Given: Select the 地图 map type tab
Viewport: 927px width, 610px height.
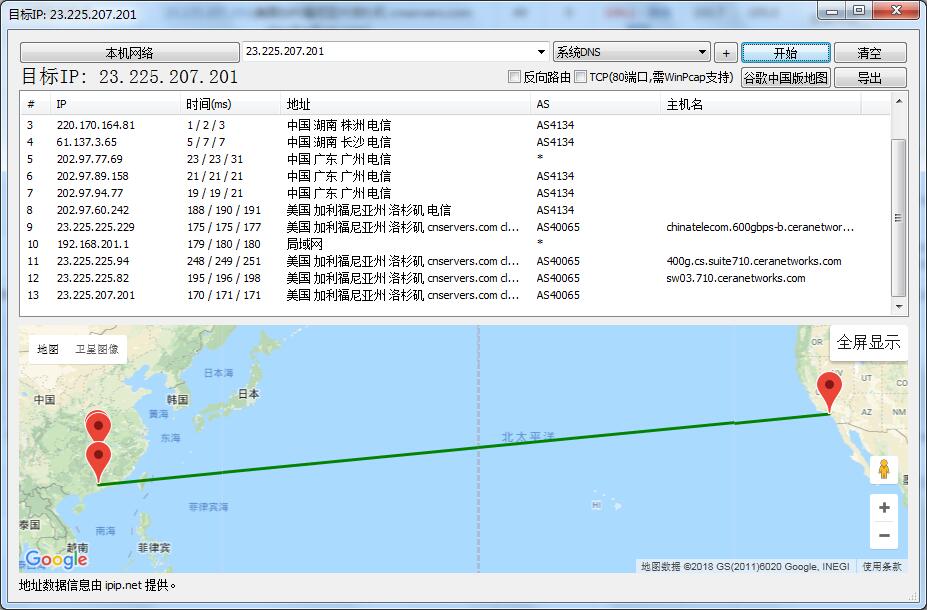Looking at the screenshot, I should coord(48,349).
